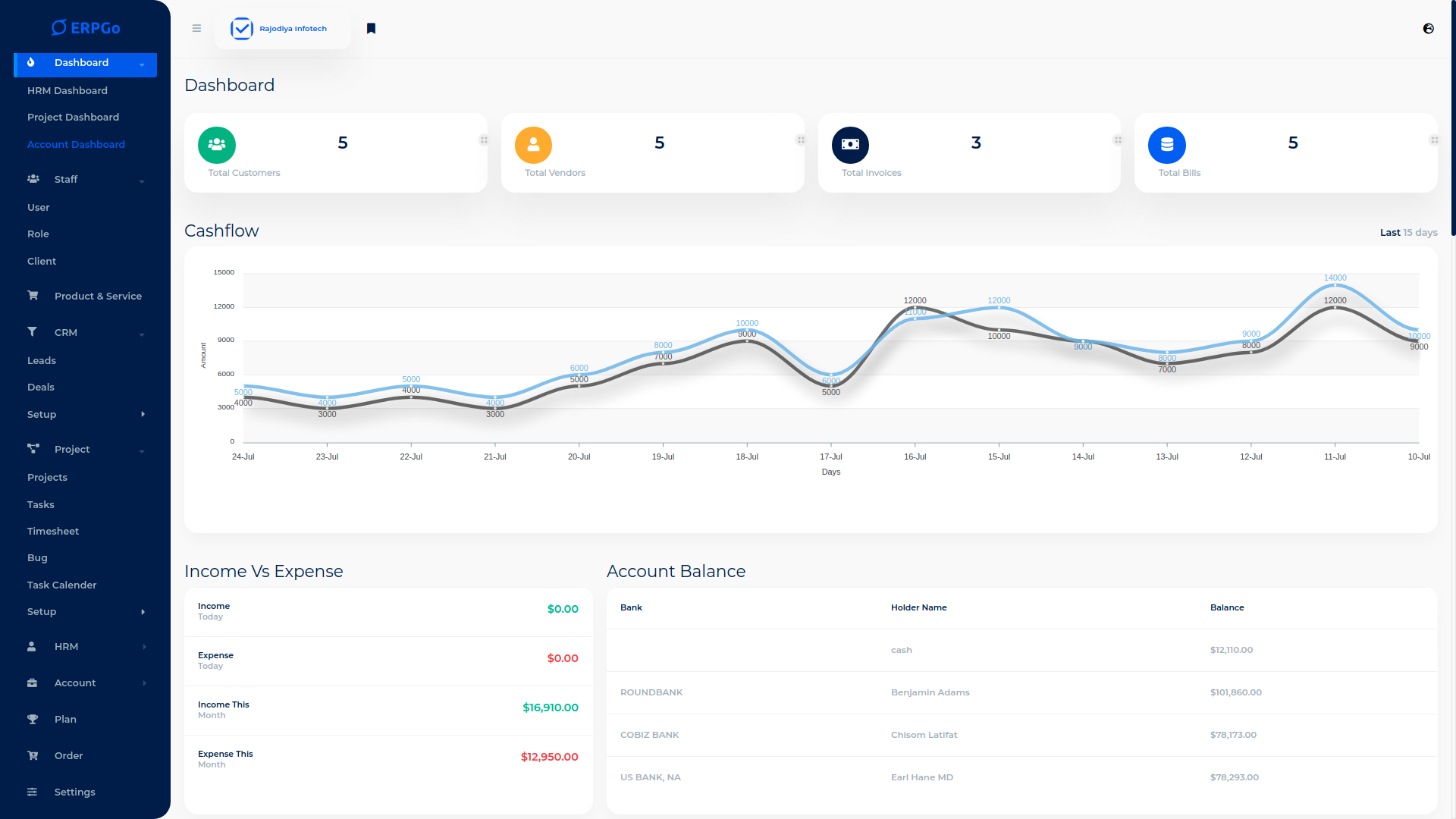Click the Total Customers card grip handle
Viewport: 1456px width, 819px height.
click(x=484, y=140)
